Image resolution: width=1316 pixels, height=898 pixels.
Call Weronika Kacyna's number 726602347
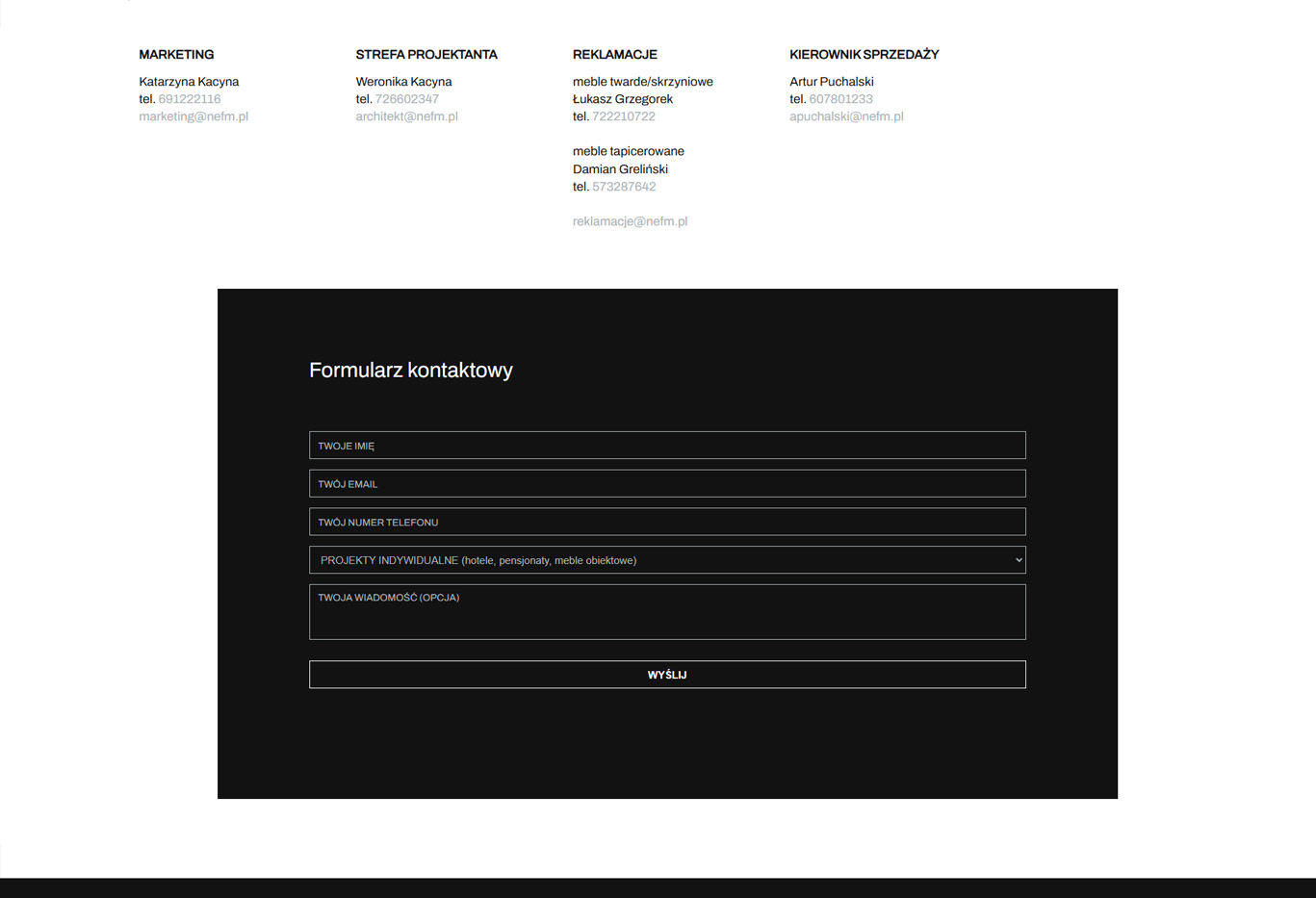pyautogui.click(x=406, y=99)
